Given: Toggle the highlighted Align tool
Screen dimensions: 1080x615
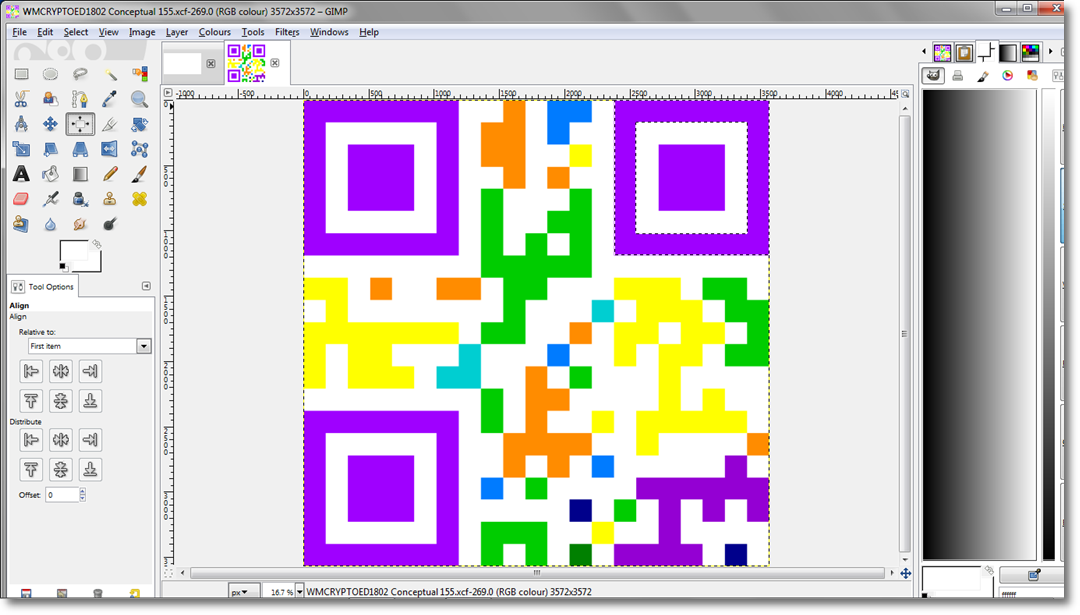Looking at the screenshot, I should click(80, 124).
